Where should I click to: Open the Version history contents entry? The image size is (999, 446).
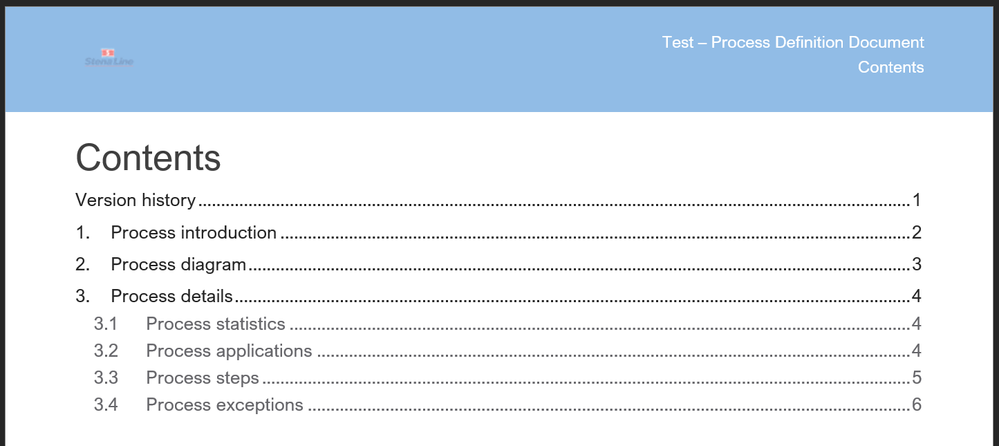tap(498, 200)
